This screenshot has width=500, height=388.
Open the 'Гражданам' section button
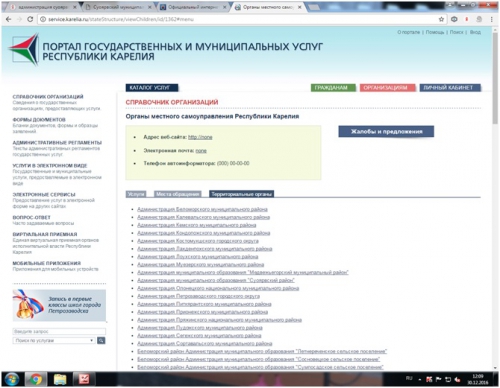333,88
